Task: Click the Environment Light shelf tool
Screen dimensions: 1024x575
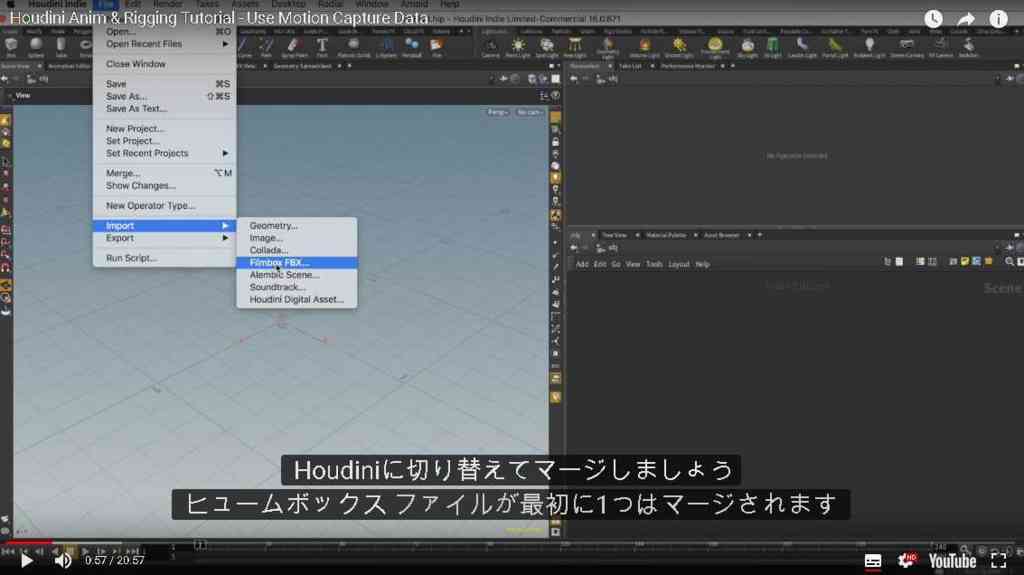Action: [x=715, y=47]
